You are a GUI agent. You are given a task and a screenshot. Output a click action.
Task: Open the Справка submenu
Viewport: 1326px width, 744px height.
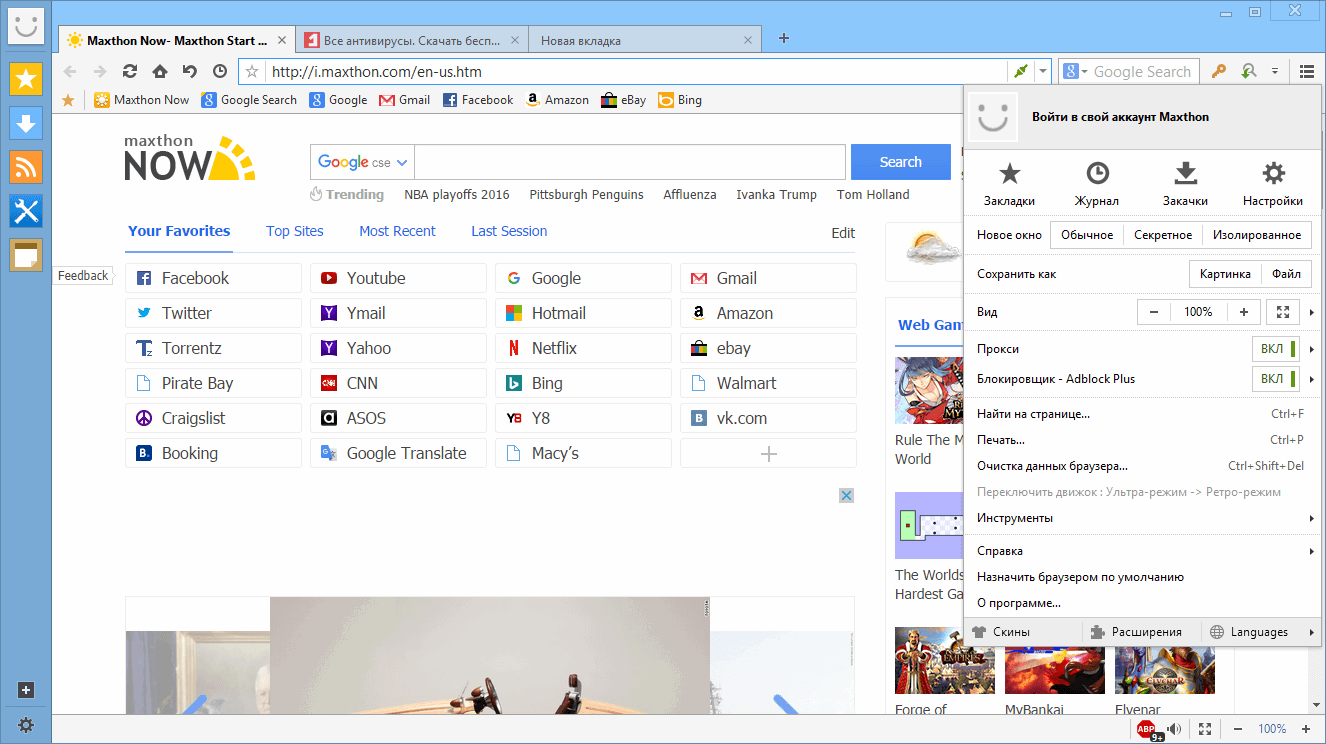[1142, 551]
